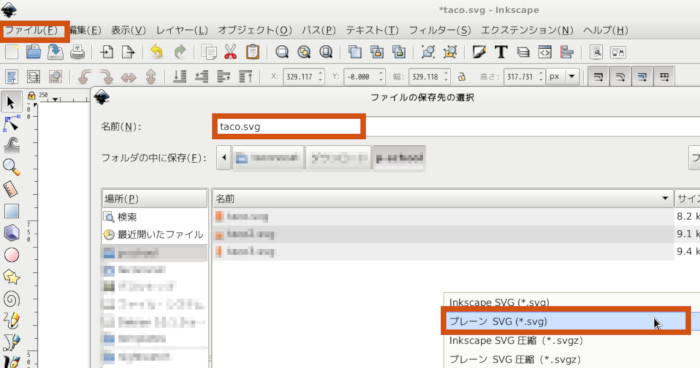
Task: Toggle the width/height ratio lock
Action: click(462, 77)
